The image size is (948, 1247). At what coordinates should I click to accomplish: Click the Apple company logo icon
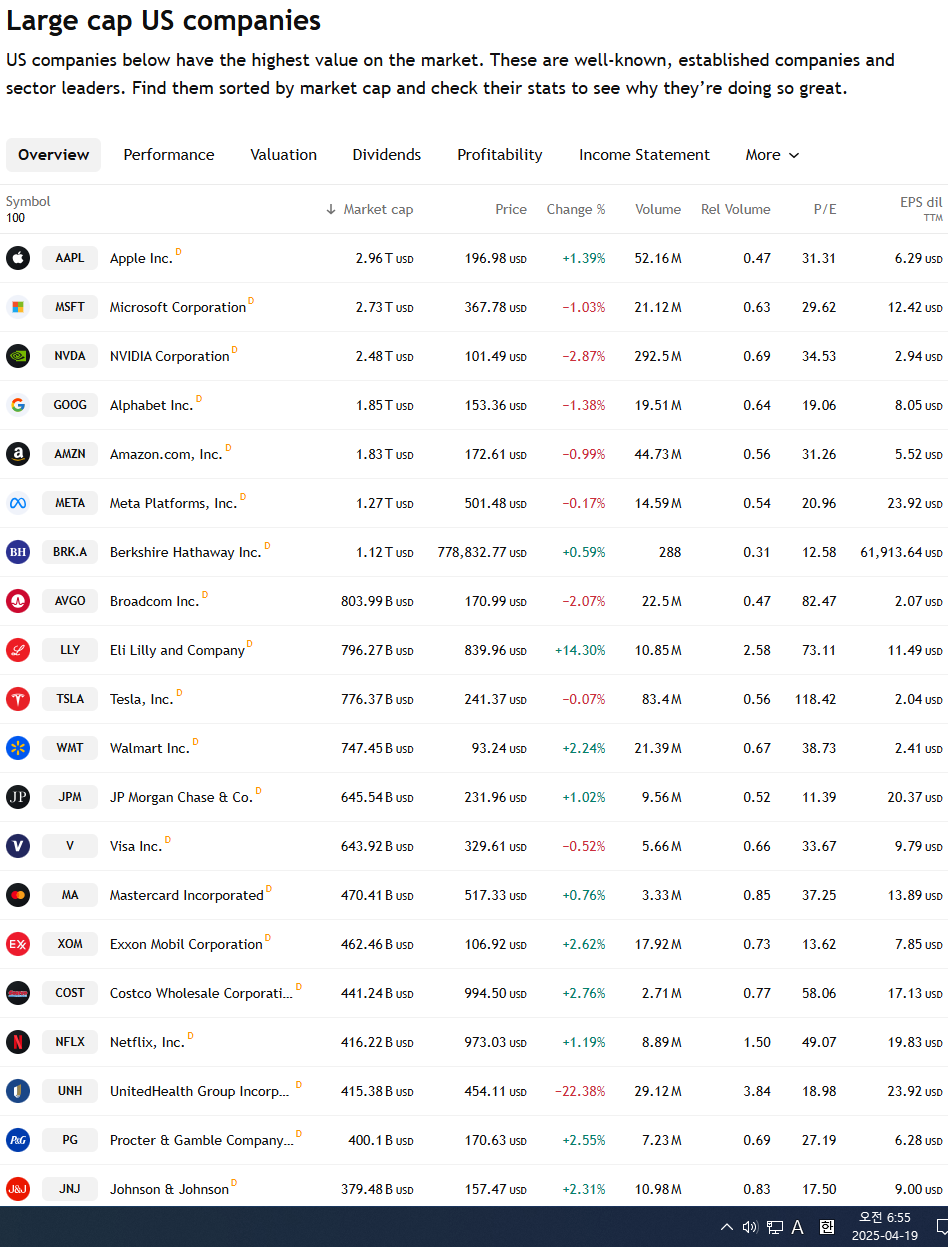coord(18,258)
